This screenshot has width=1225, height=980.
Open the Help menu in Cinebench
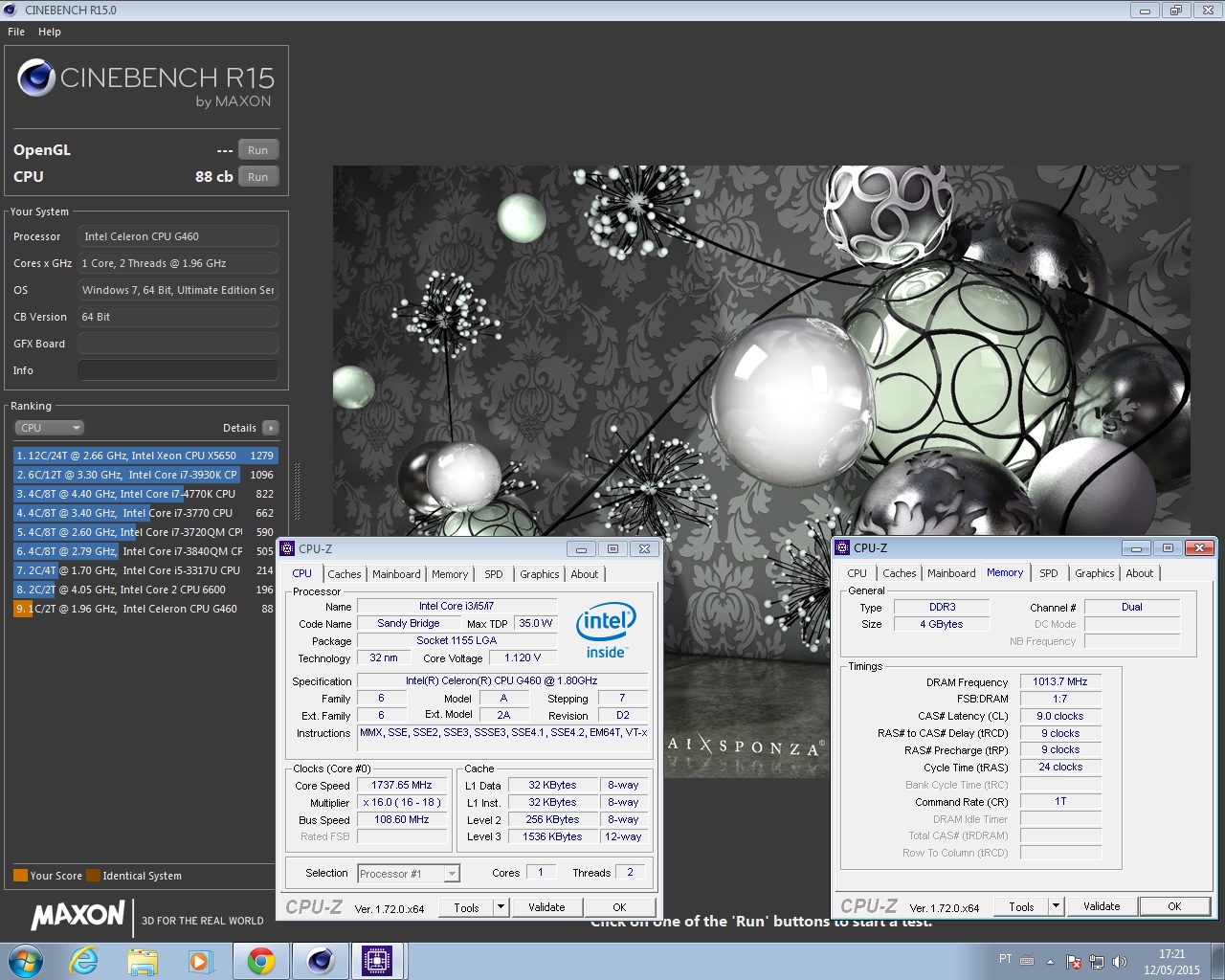point(50,32)
